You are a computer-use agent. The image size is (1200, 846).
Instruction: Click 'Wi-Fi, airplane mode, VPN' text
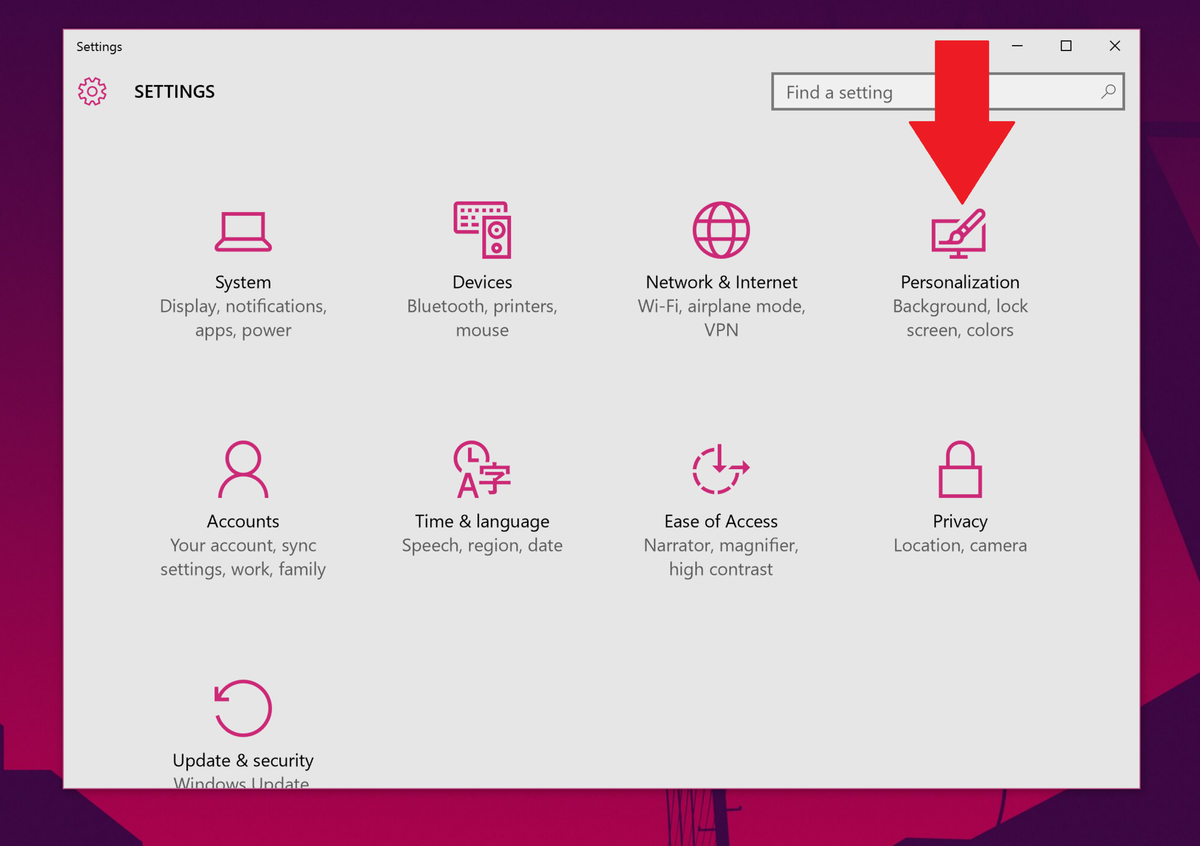coord(720,318)
